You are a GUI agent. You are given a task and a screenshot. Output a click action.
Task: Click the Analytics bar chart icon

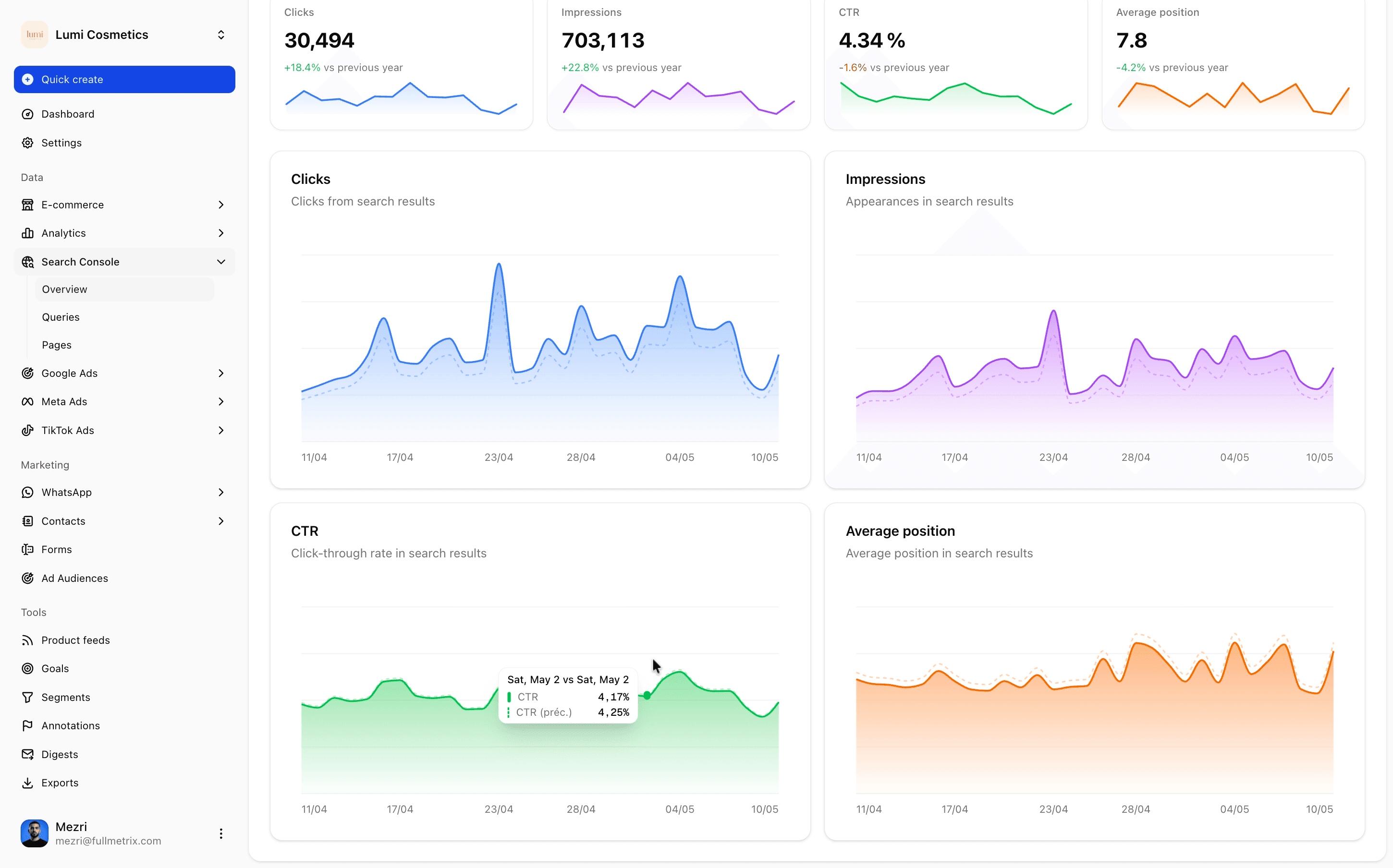point(27,233)
